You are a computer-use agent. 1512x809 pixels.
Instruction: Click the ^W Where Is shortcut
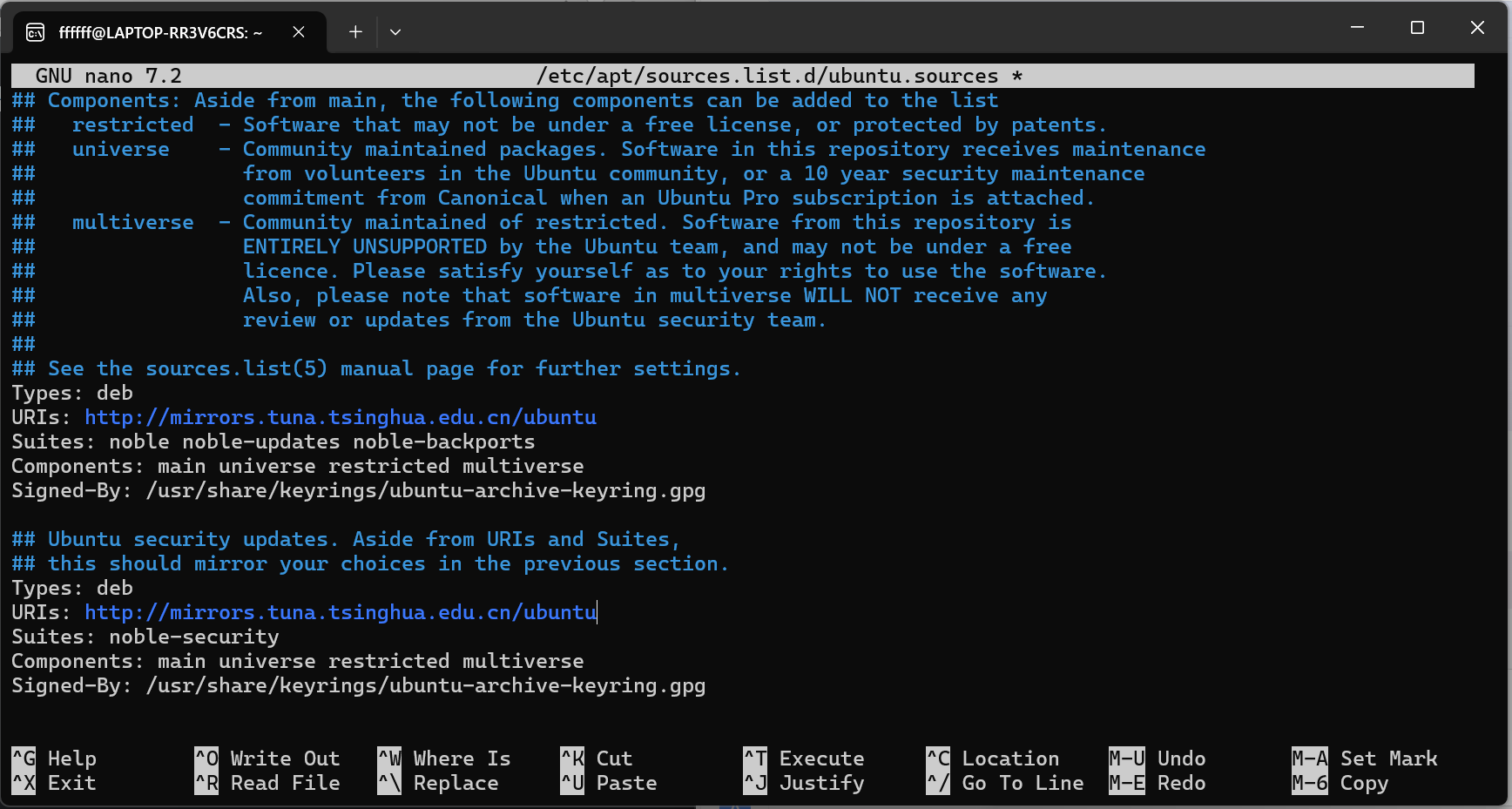(x=444, y=758)
